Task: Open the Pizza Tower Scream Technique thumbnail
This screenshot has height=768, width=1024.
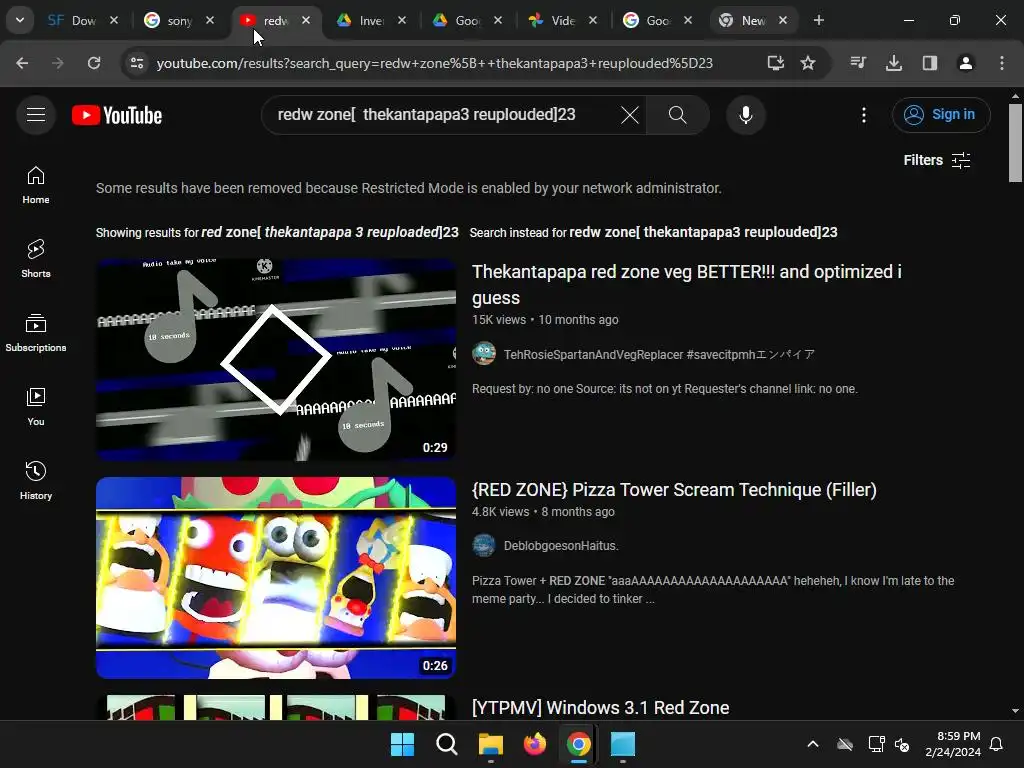Action: (276, 578)
